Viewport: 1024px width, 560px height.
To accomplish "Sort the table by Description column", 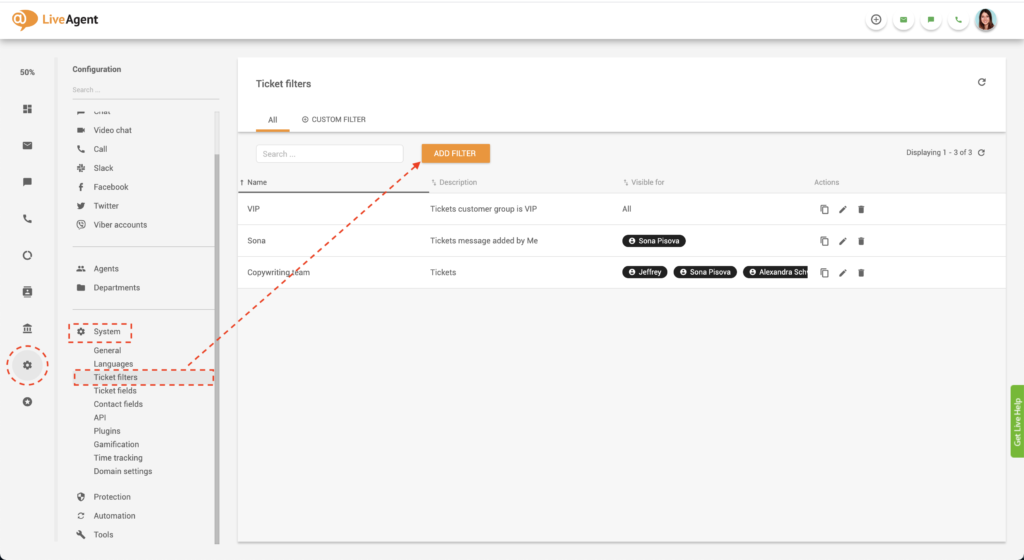I will pos(457,183).
